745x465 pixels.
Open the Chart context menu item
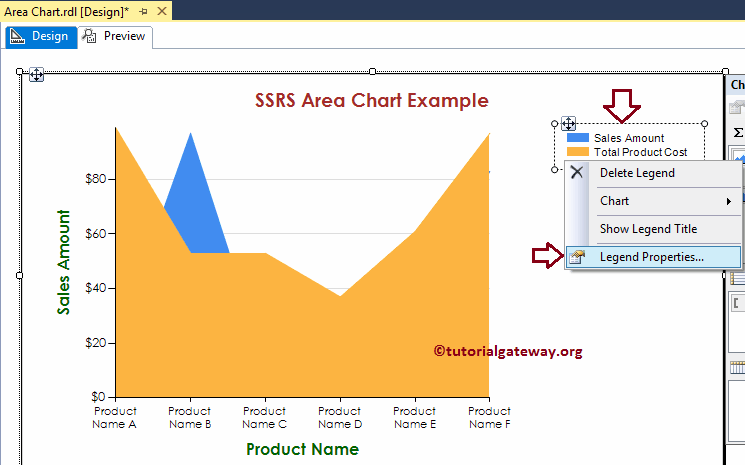coord(653,201)
